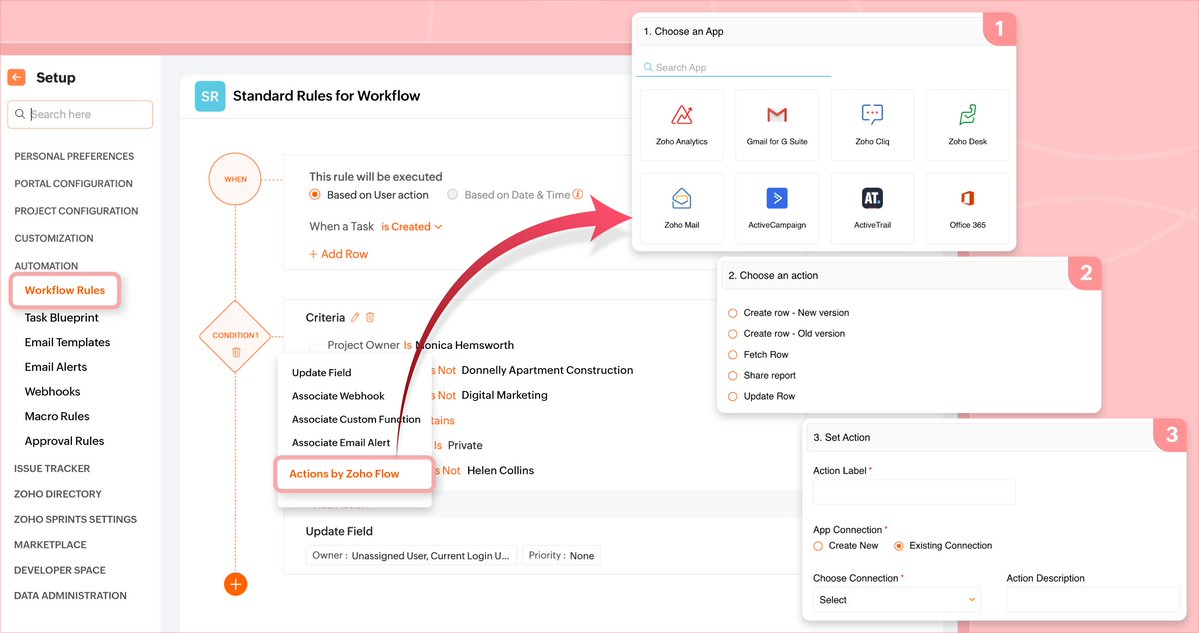The width and height of the screenshot is (1199, 633).
Task: Choose Create New app connection
Action: point(817,545)
